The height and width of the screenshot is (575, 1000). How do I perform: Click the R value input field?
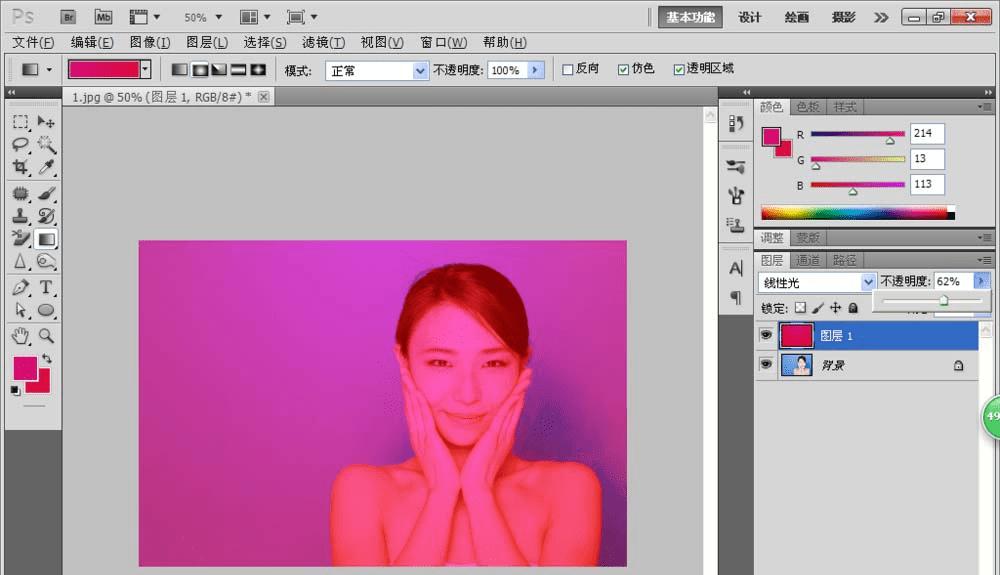[x=927, y=134]
